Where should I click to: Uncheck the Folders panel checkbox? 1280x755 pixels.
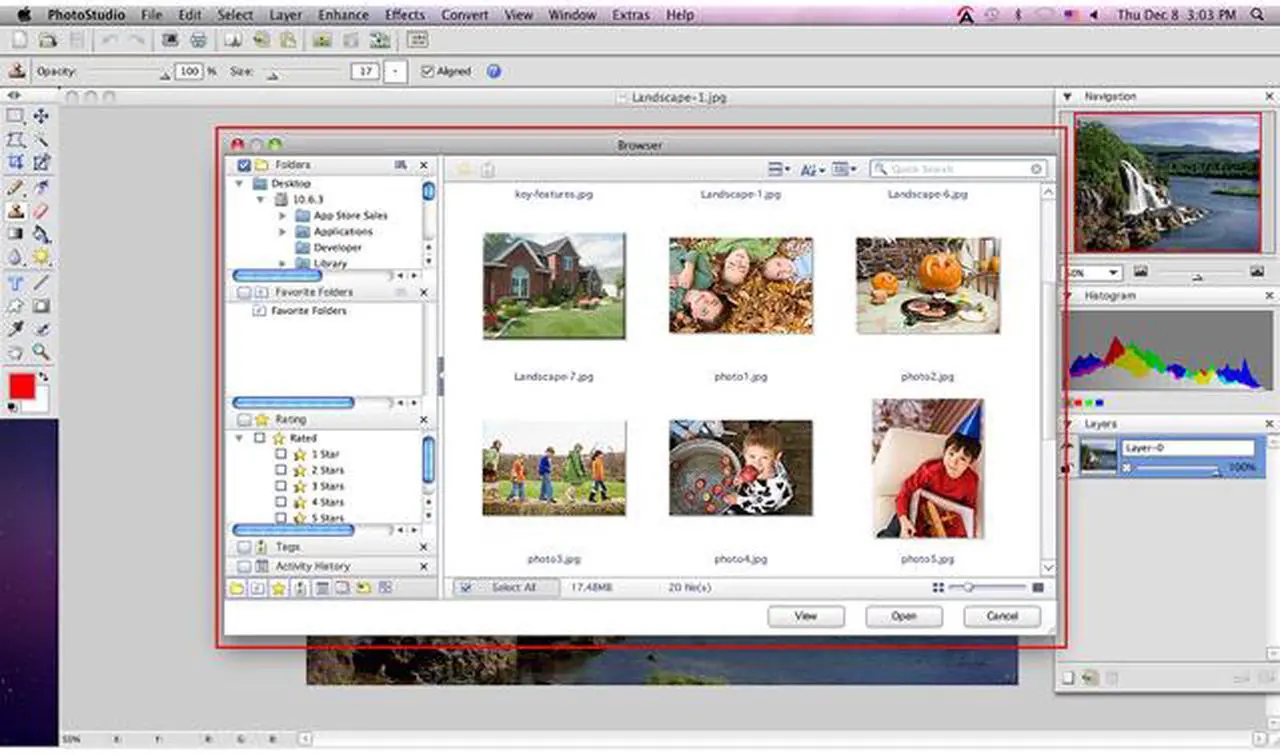coord(244,165)
